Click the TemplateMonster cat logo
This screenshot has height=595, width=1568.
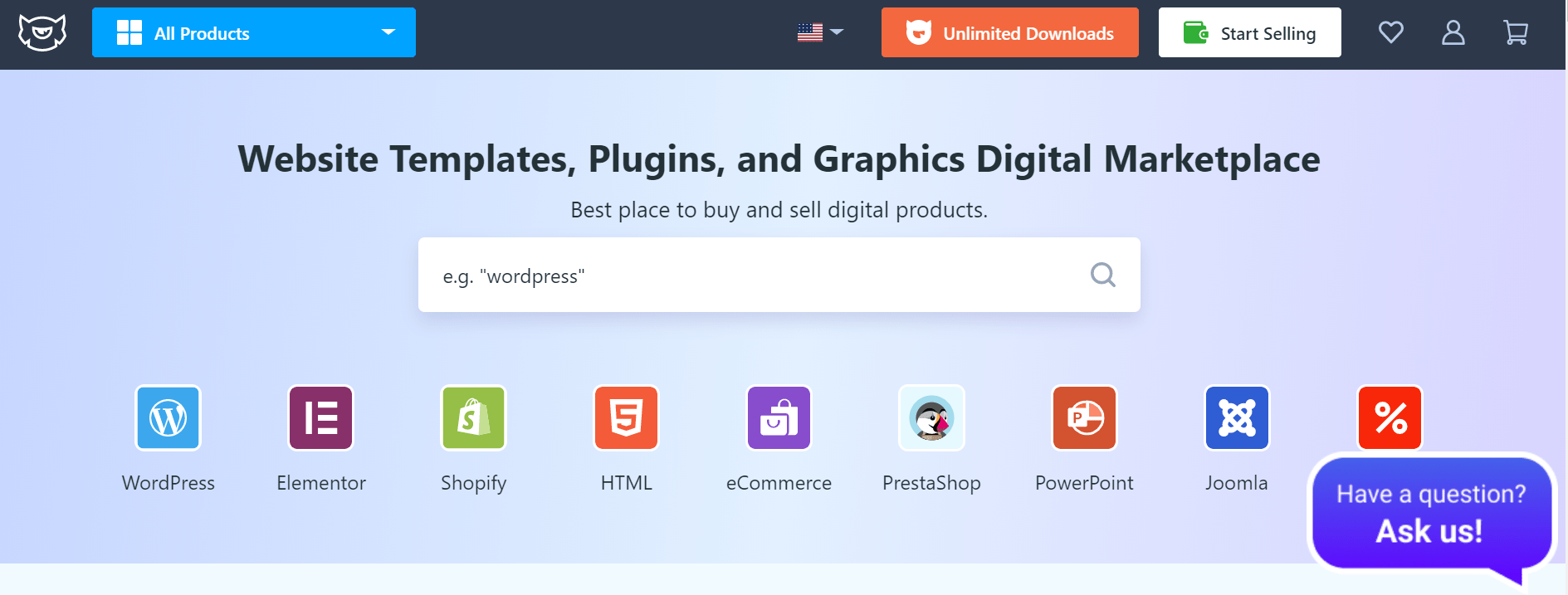coord(42,33)
